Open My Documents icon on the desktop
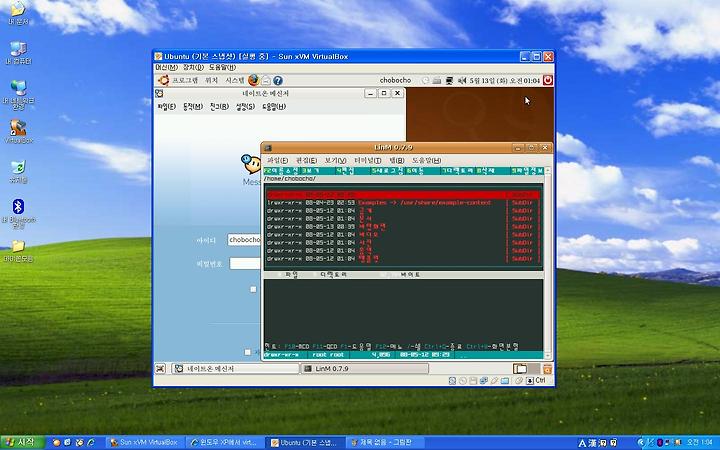Viewport: 720px width, 450px height. [x=18, y=9]
